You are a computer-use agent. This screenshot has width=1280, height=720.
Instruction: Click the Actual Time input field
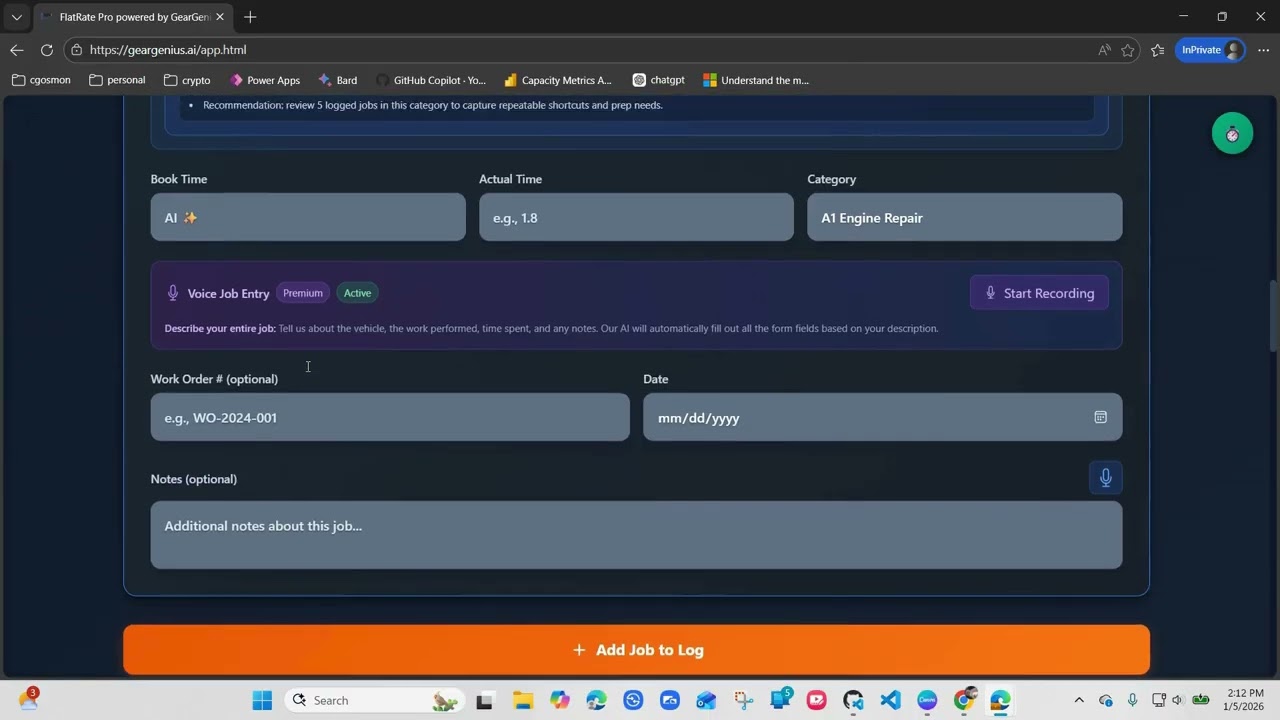tap(636, 217)
